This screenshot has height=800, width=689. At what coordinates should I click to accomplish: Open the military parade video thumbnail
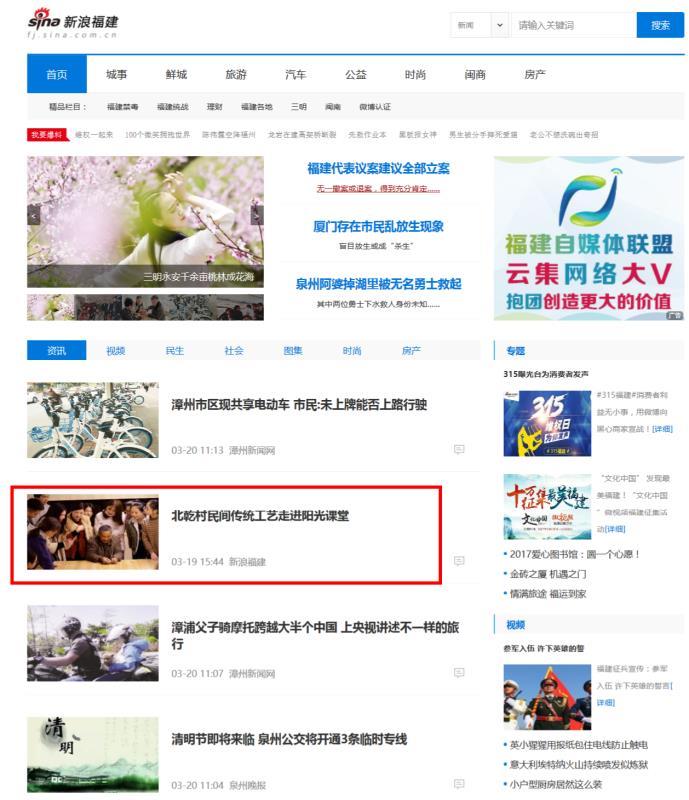tap(547, 697)
